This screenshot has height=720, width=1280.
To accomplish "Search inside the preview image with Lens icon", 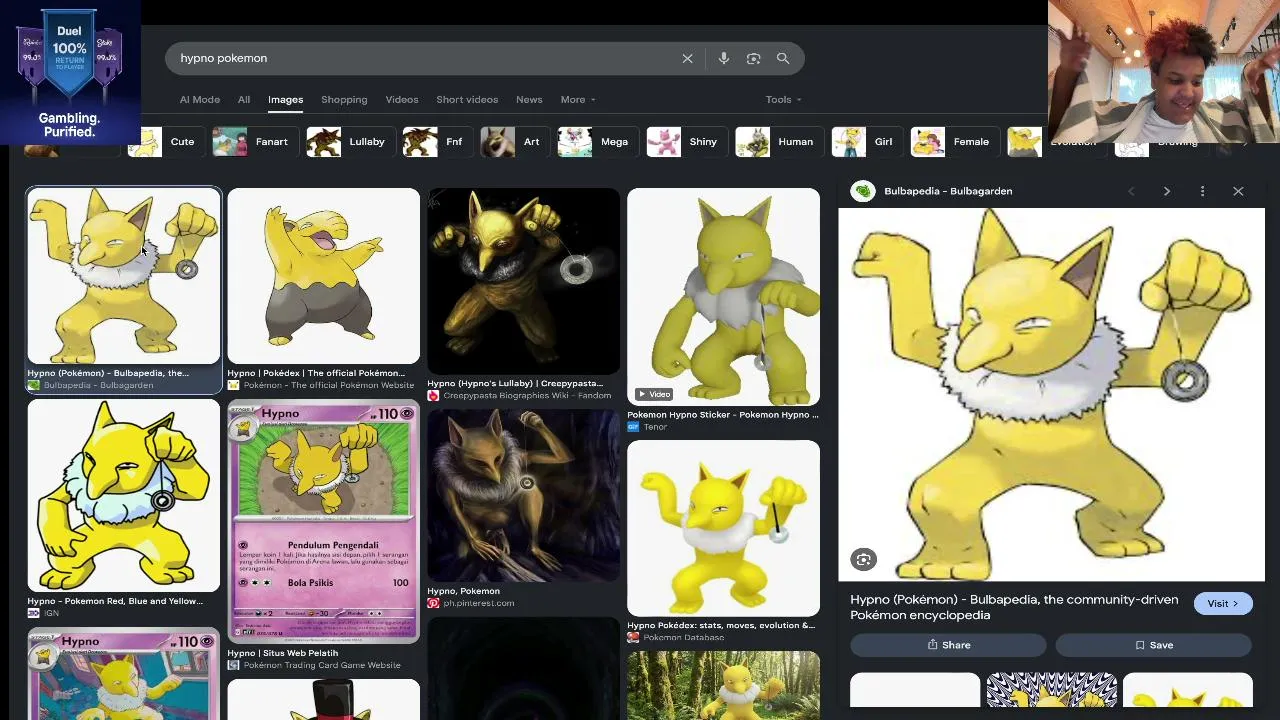I will (863, 560).
